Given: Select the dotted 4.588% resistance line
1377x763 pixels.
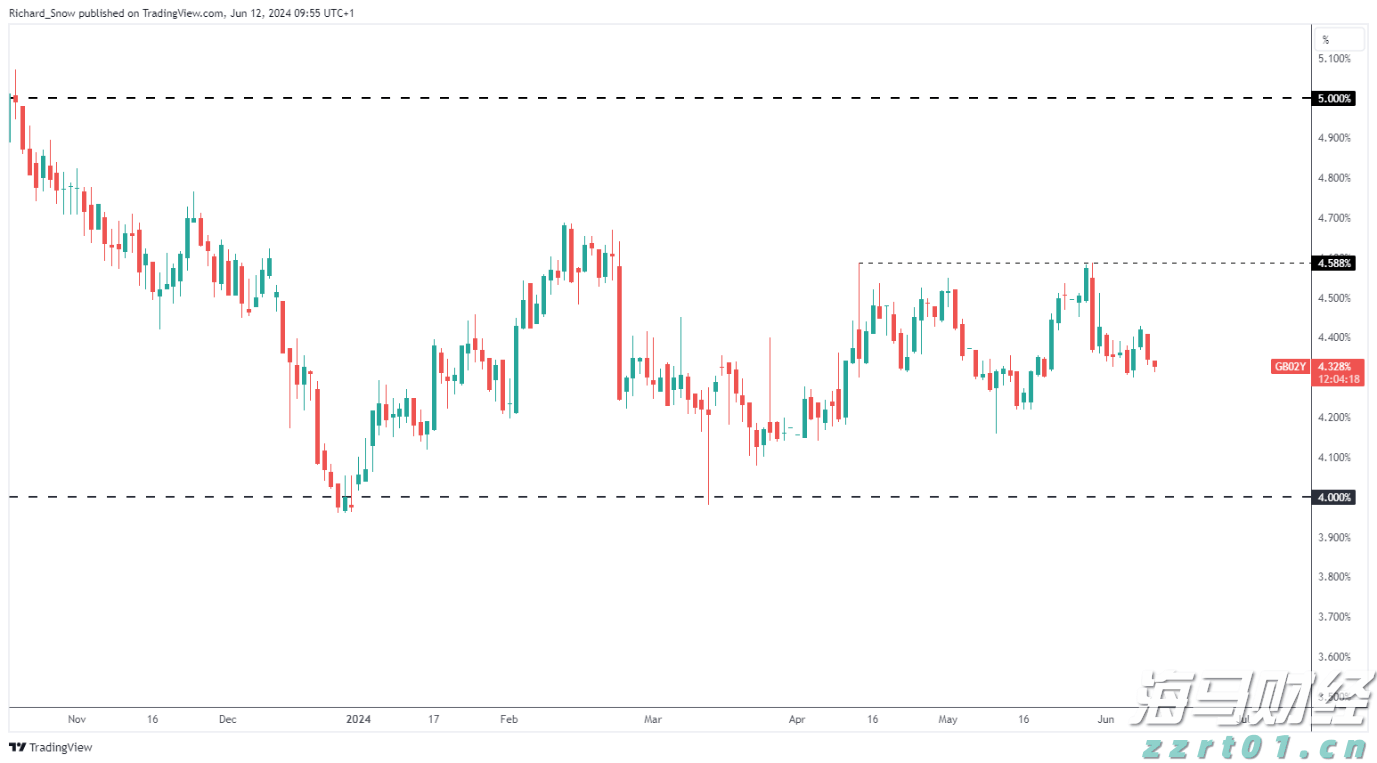Looking at the screenshot, I should click(x=1084, y=263).
